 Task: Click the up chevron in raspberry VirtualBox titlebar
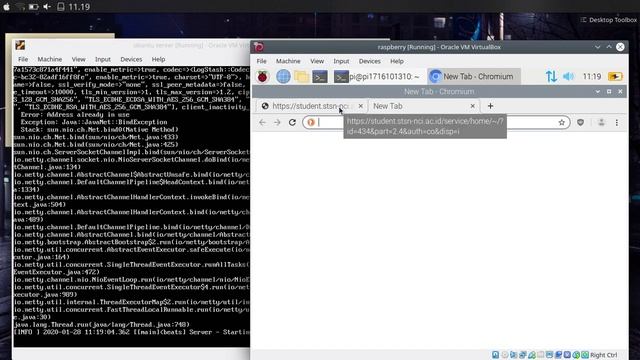(609, 47)
